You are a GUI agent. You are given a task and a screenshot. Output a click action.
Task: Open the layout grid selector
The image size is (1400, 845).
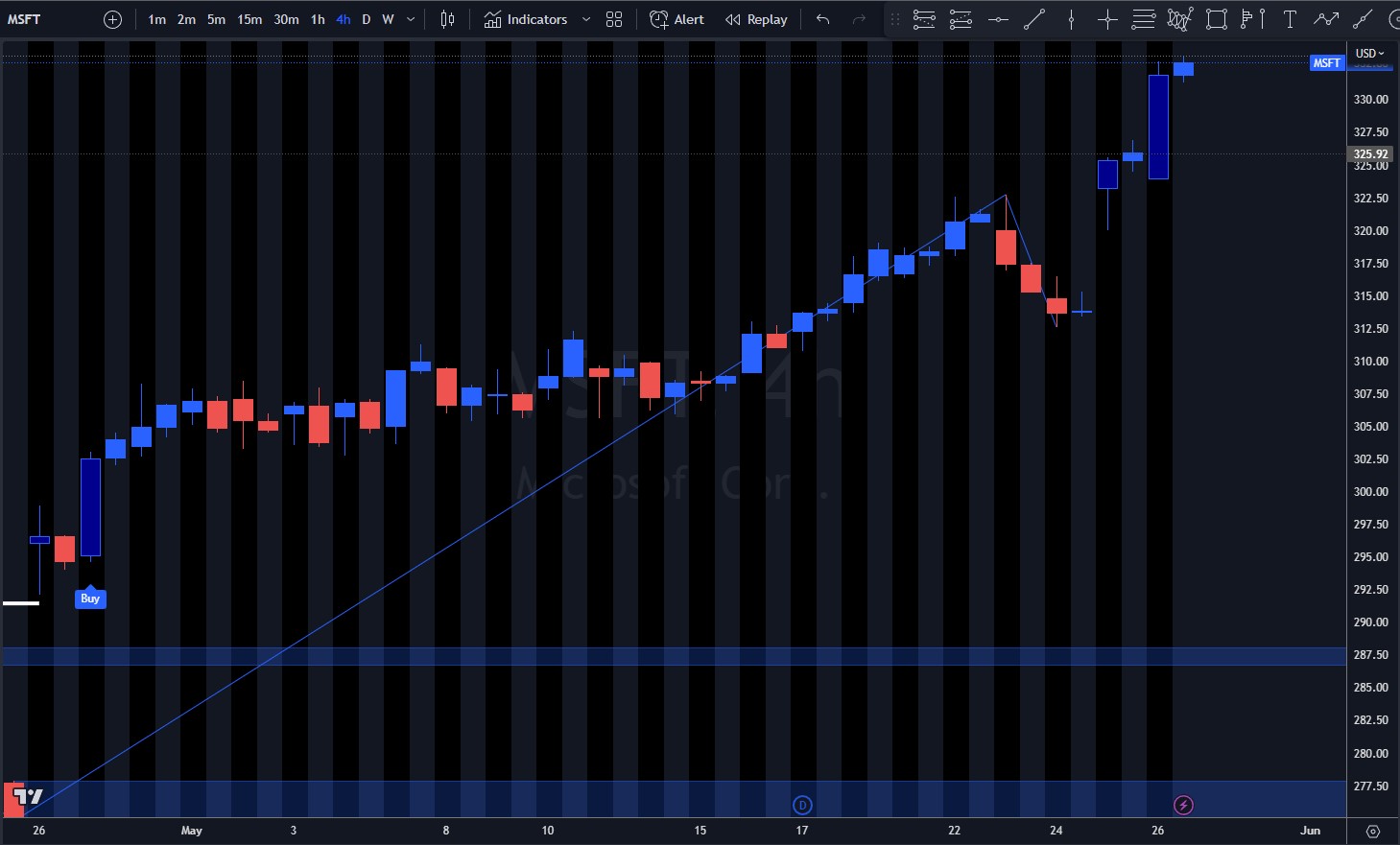pyautogui.click(x=614, y=19)
